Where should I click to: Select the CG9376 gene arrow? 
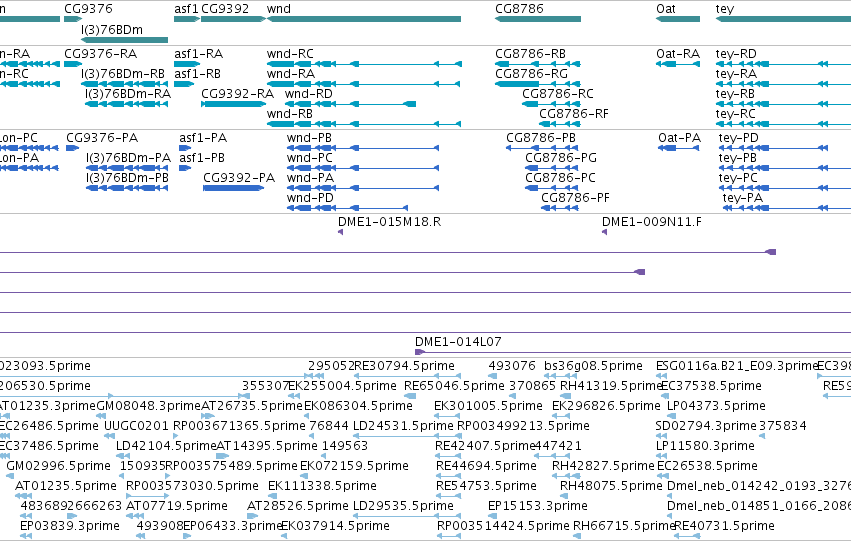tap(73, 19)
